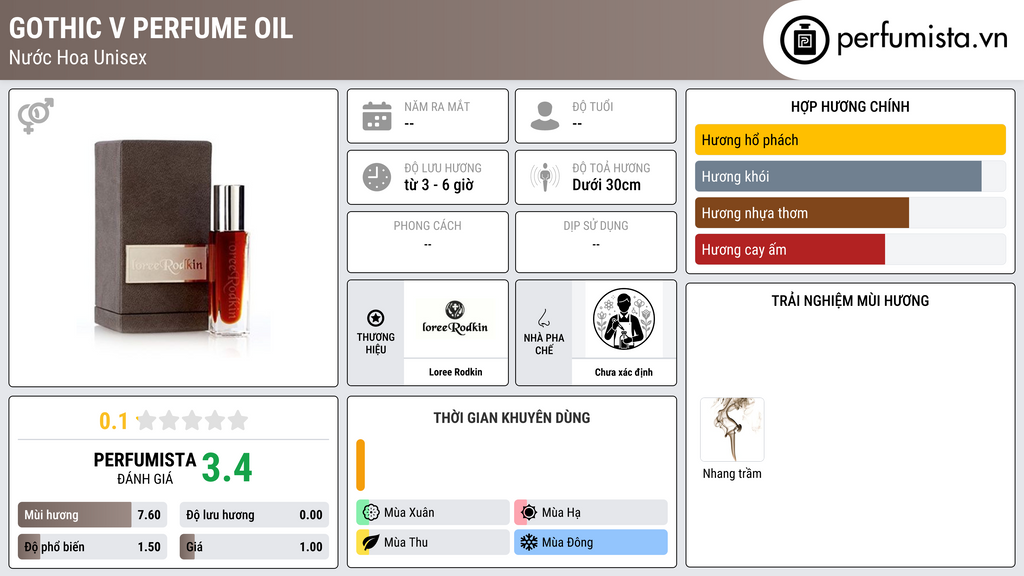Select the Mùa Thu season box
Image resolution: width=1024 pixels, height=576 pixels.
click(433, 542)
